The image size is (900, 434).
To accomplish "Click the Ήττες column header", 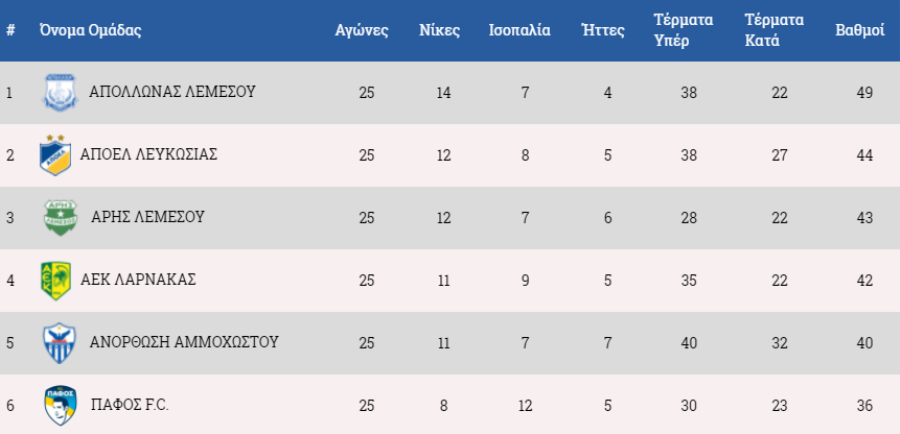I will coord(603,30).
